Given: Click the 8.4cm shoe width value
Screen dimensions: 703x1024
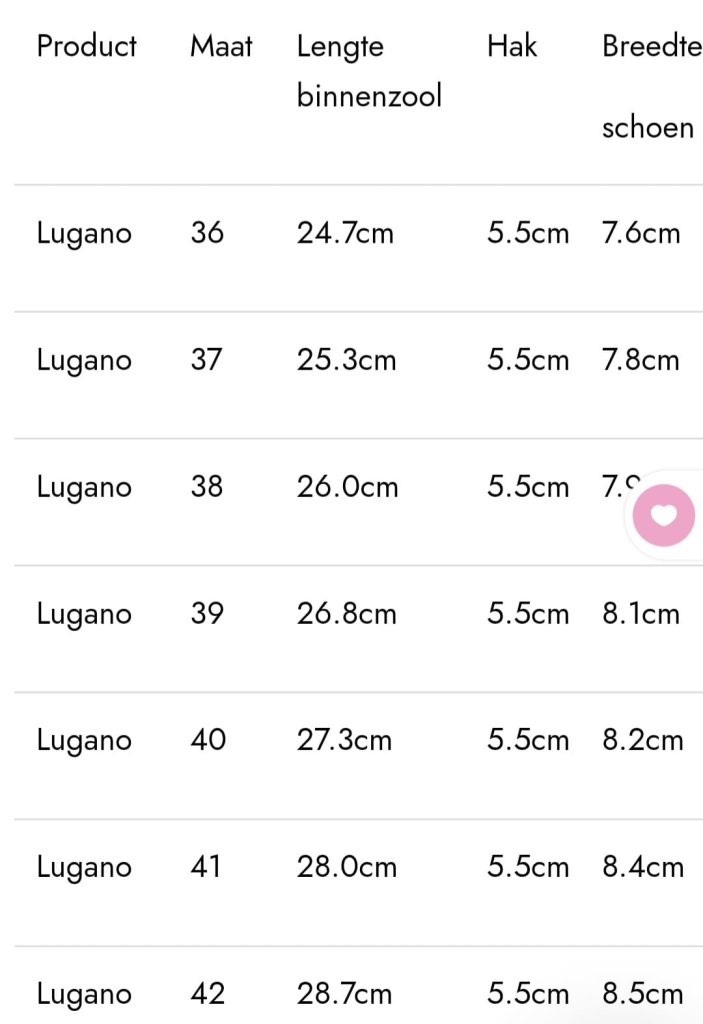Looking at the screenshot, I should (x=643, y=867).
